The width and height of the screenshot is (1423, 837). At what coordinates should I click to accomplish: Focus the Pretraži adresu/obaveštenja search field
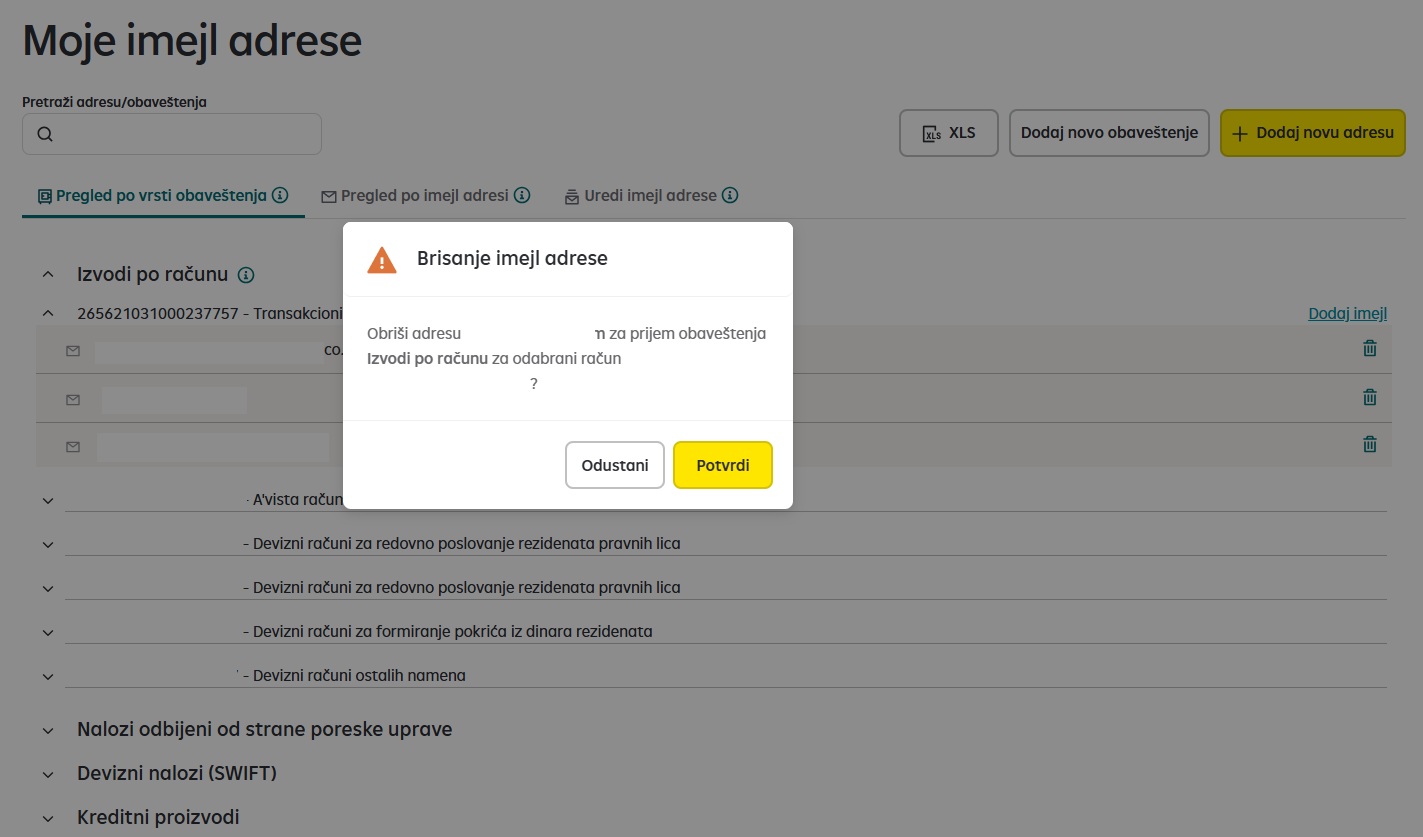[x=172, y=134]
